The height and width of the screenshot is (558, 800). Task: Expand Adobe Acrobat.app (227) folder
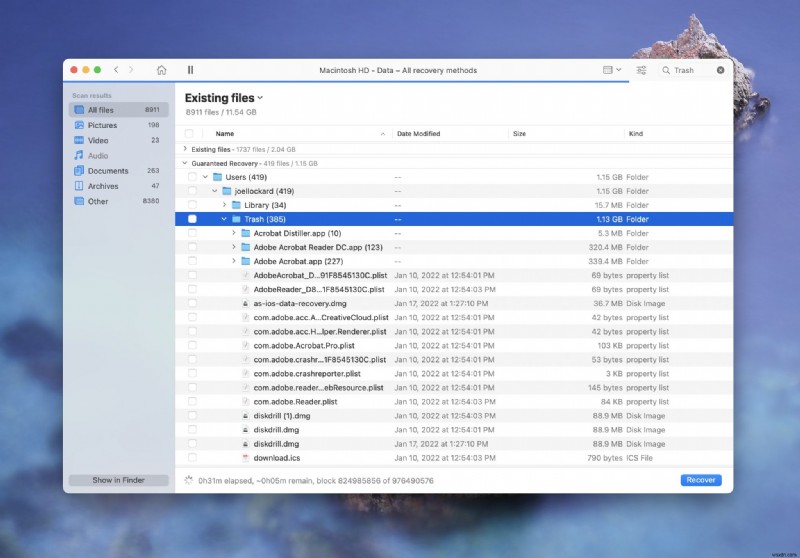pyautogui.click(x=234, y=261)
